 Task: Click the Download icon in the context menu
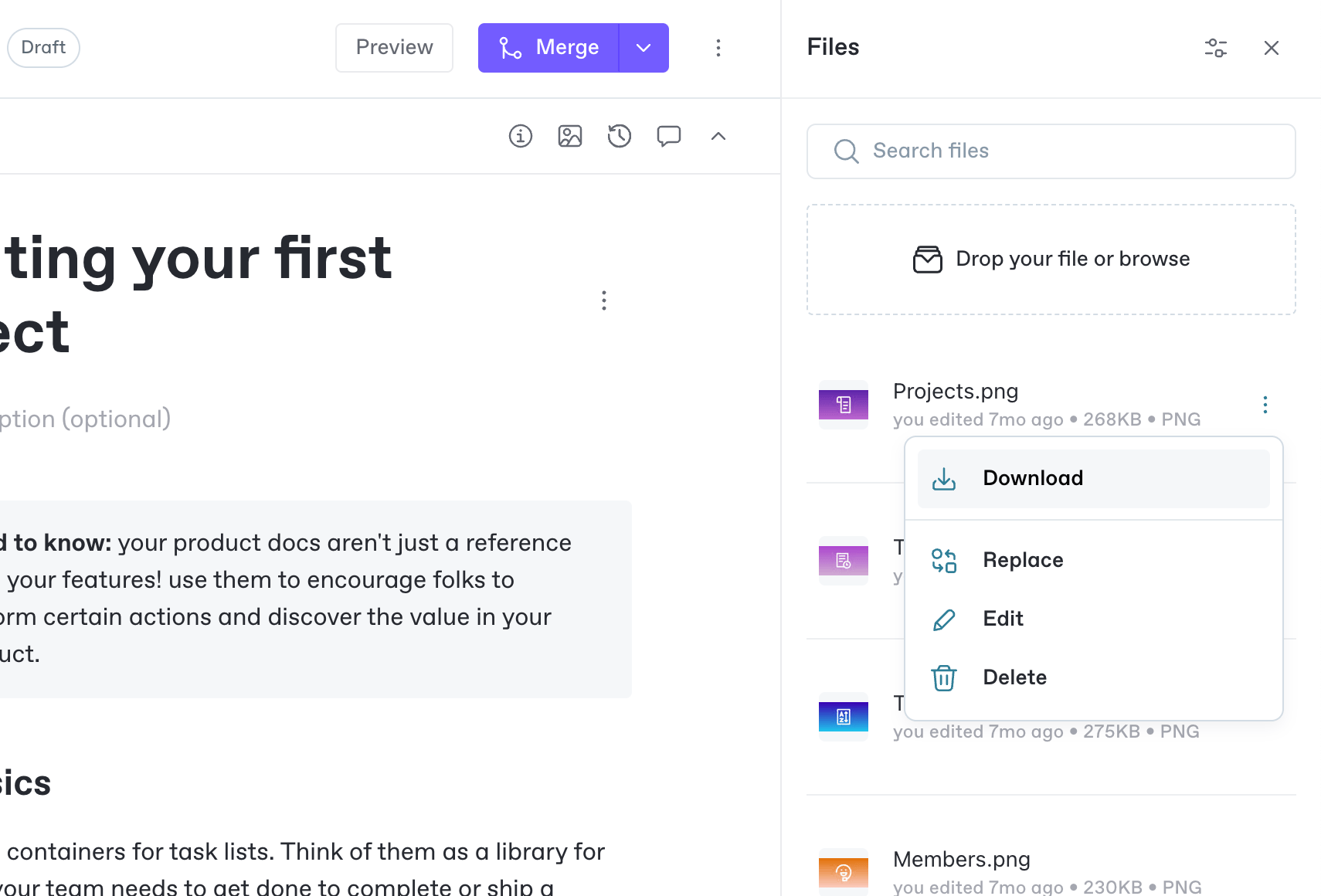point(944,478)
